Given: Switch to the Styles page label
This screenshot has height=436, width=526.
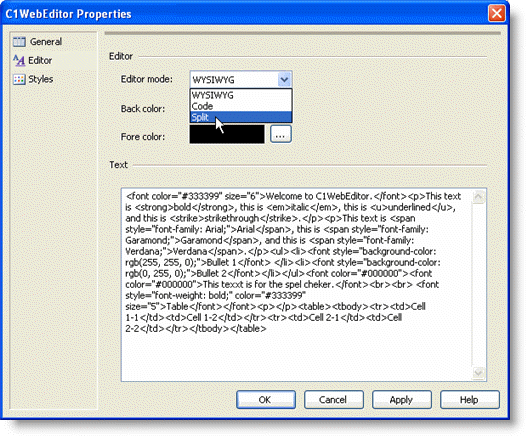Looking at the screenshot, I should [41, 79].
